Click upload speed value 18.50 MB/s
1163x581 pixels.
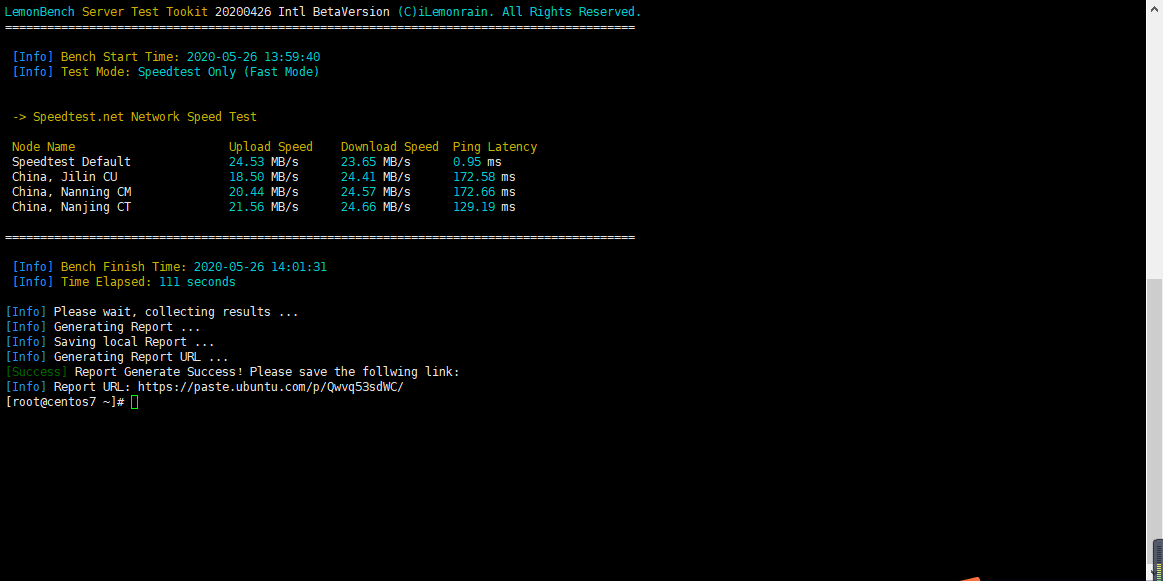coord(263,177)
